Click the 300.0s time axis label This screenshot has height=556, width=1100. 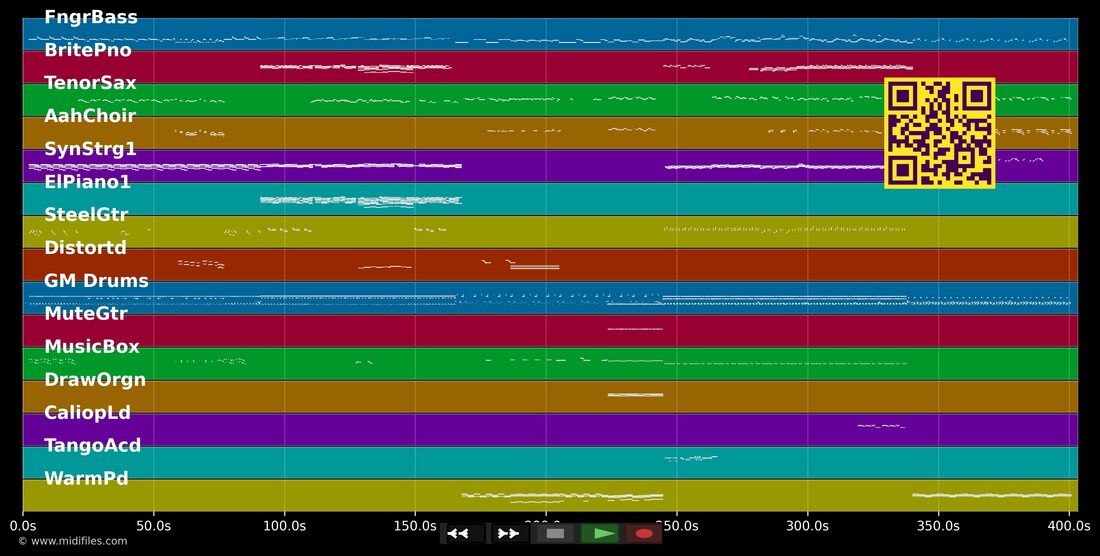807,525
